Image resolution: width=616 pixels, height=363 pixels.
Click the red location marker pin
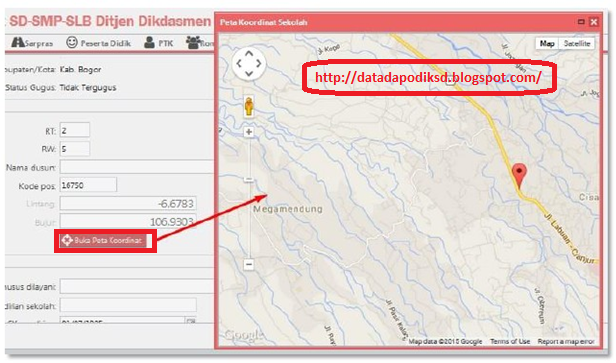click(519, 176)
